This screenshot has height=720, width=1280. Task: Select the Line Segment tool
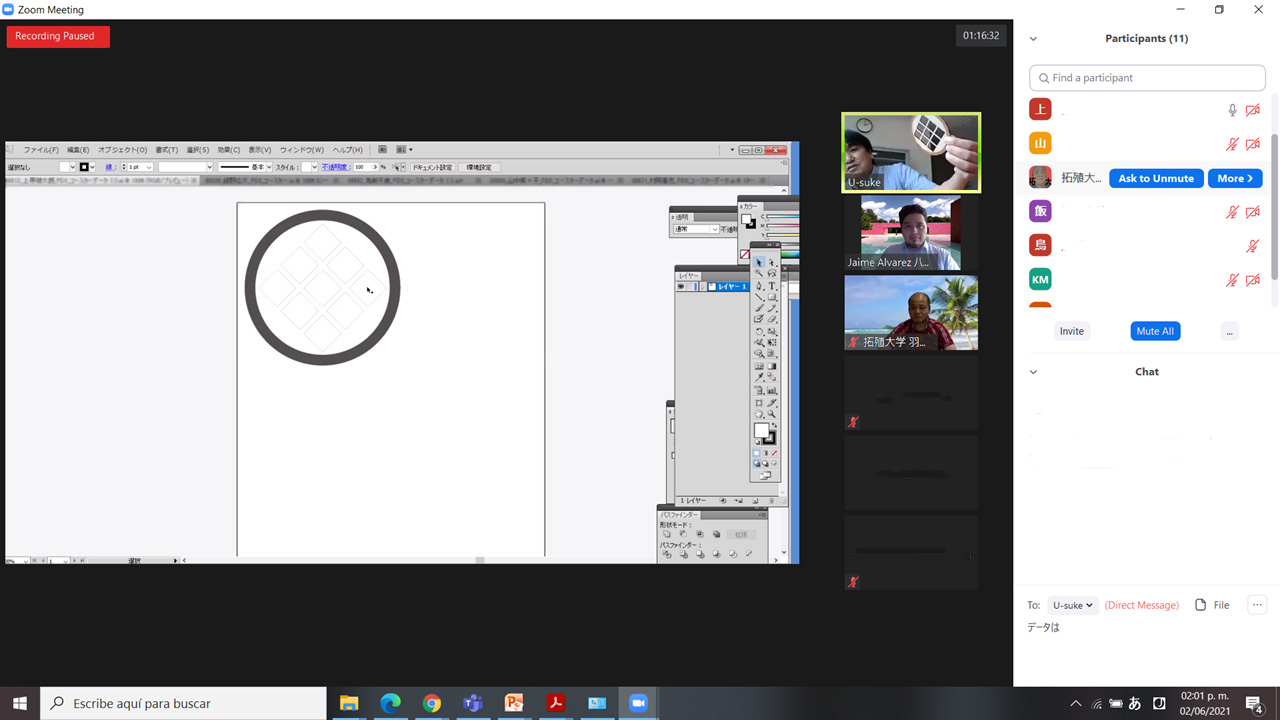point(759,297)
